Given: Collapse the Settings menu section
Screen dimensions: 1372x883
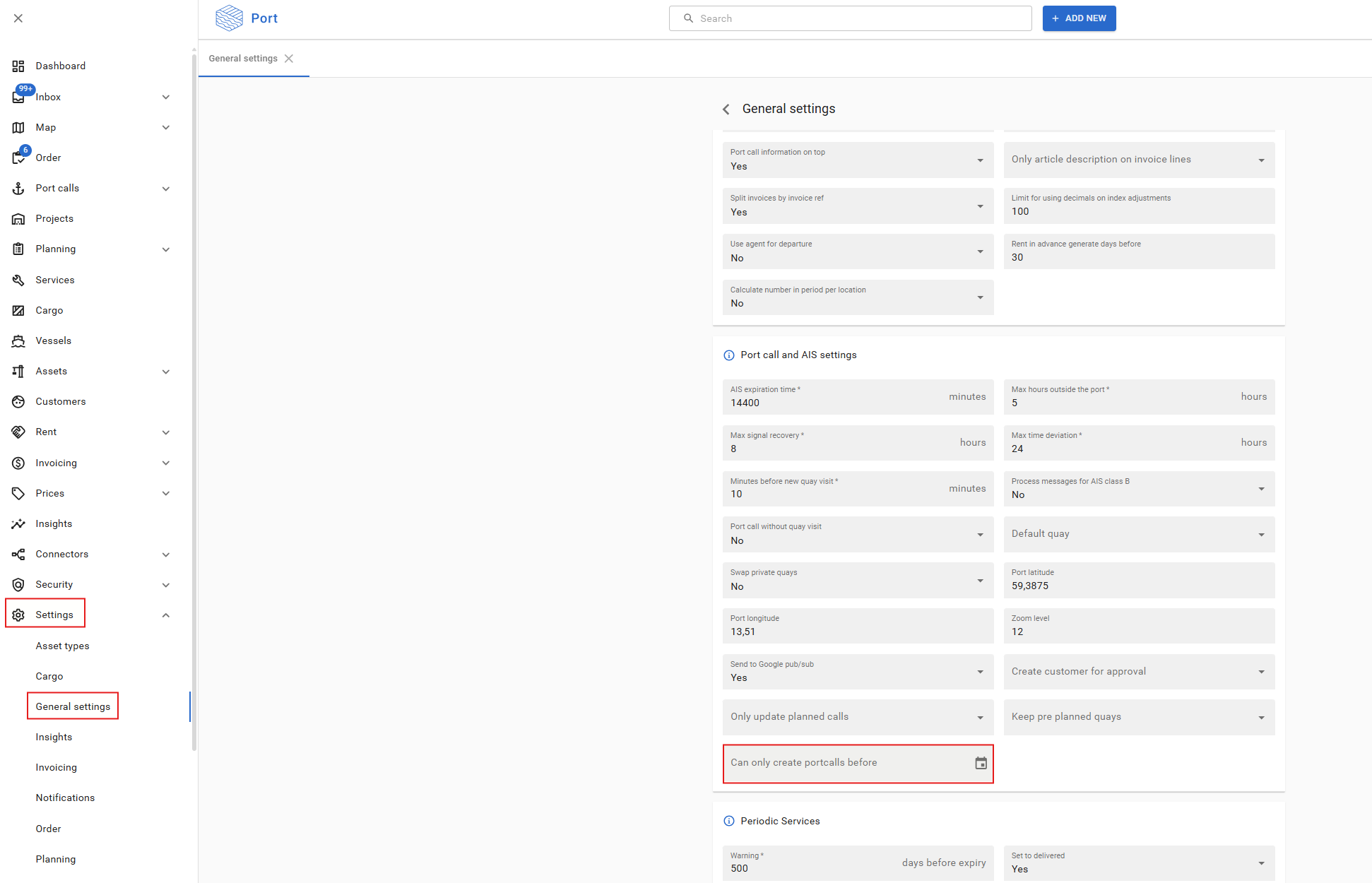Looking at the screenshot, I should point(165,615).
